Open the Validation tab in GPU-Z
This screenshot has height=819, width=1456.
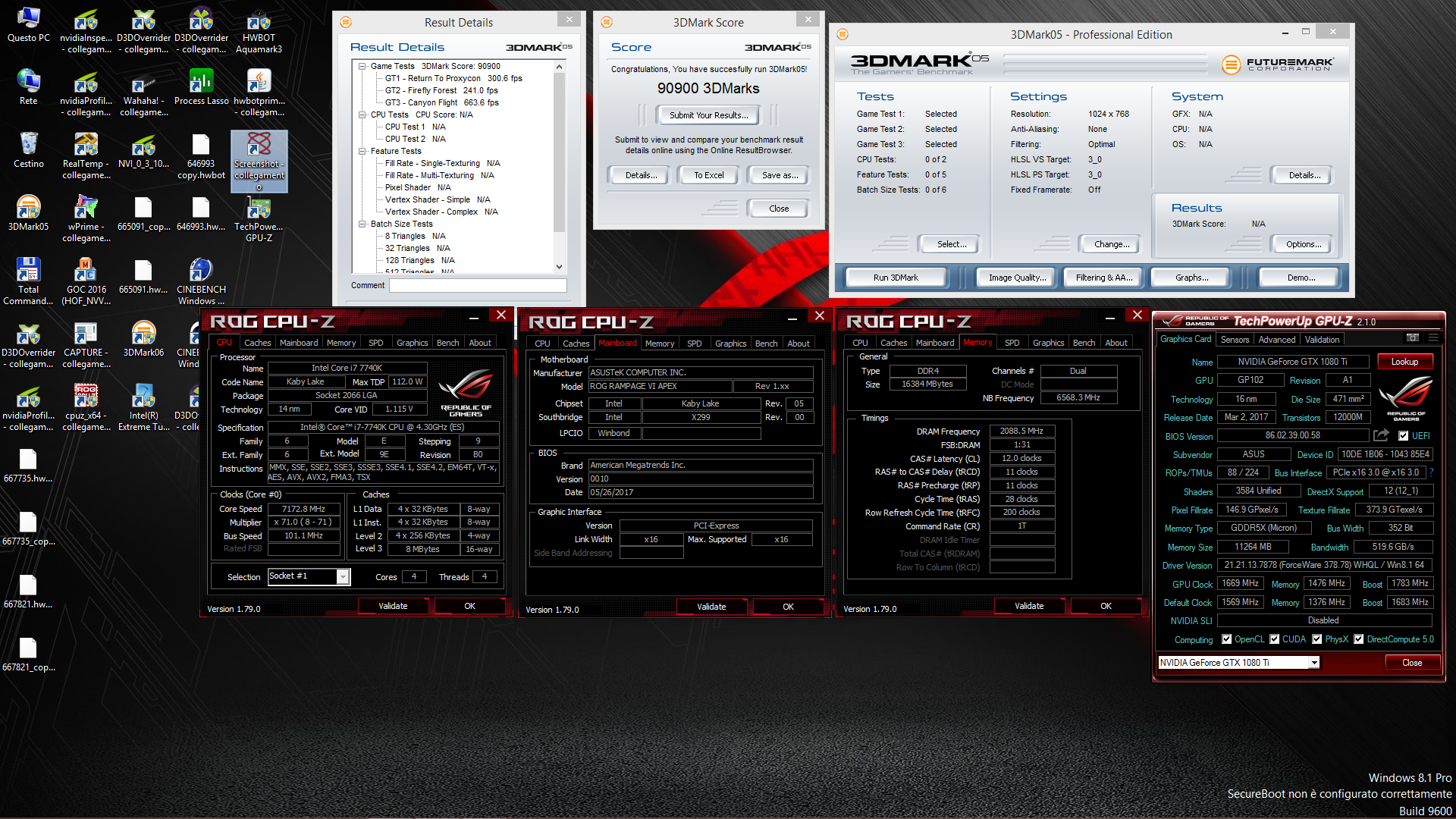[1322, 340]
